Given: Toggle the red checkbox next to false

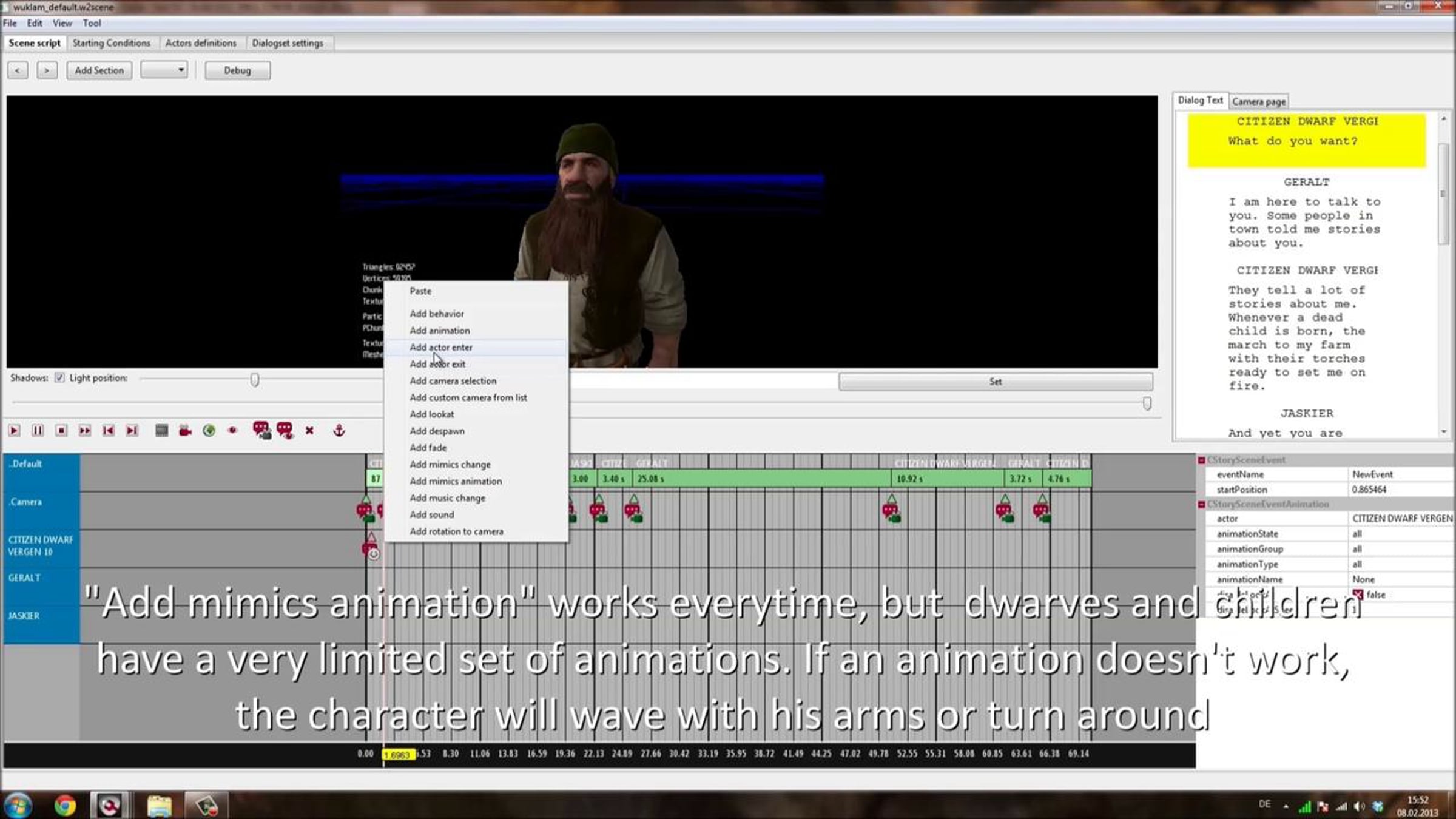Looking at the screenshot, I should pyautogui.click(x=1358, y=595).
